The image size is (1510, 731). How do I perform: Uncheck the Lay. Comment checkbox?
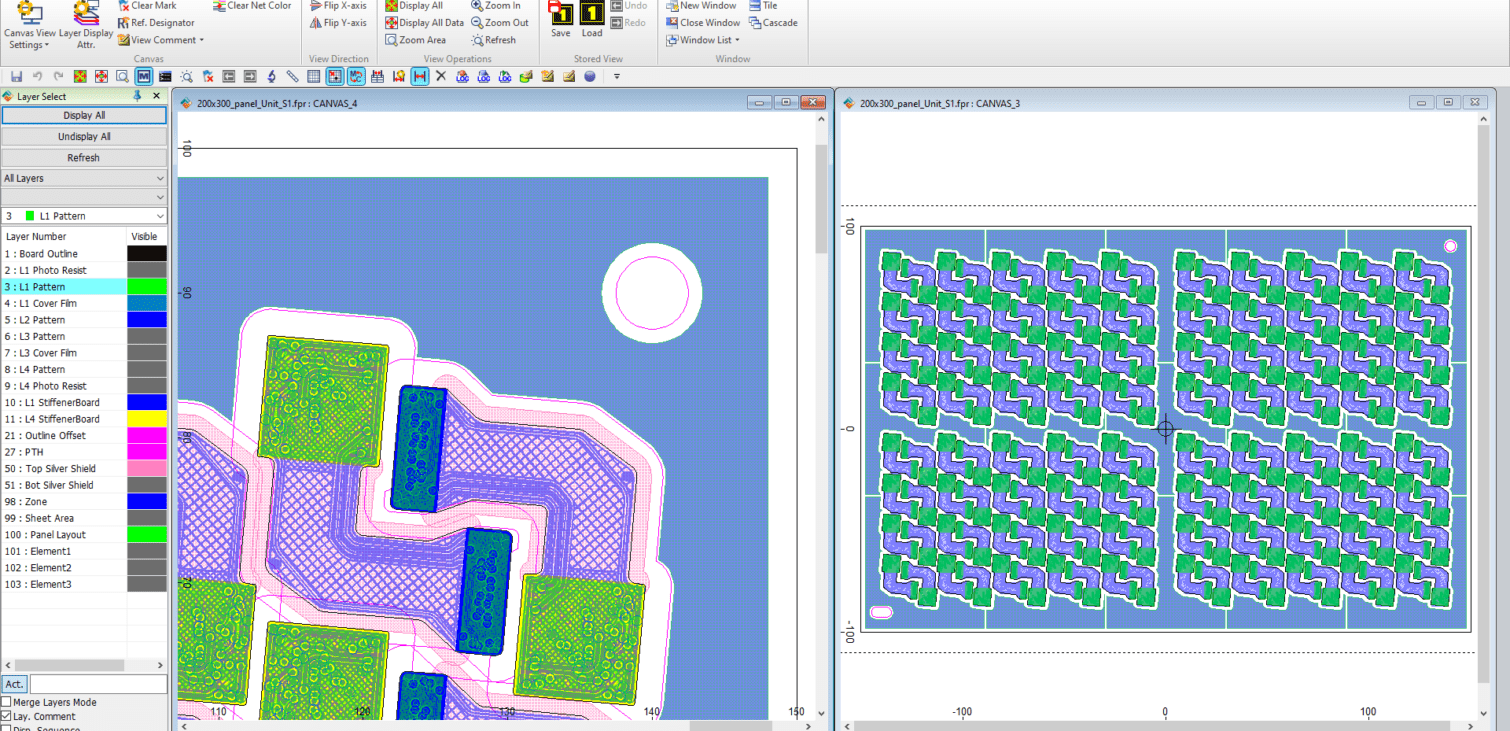click(x=7, y=717)
